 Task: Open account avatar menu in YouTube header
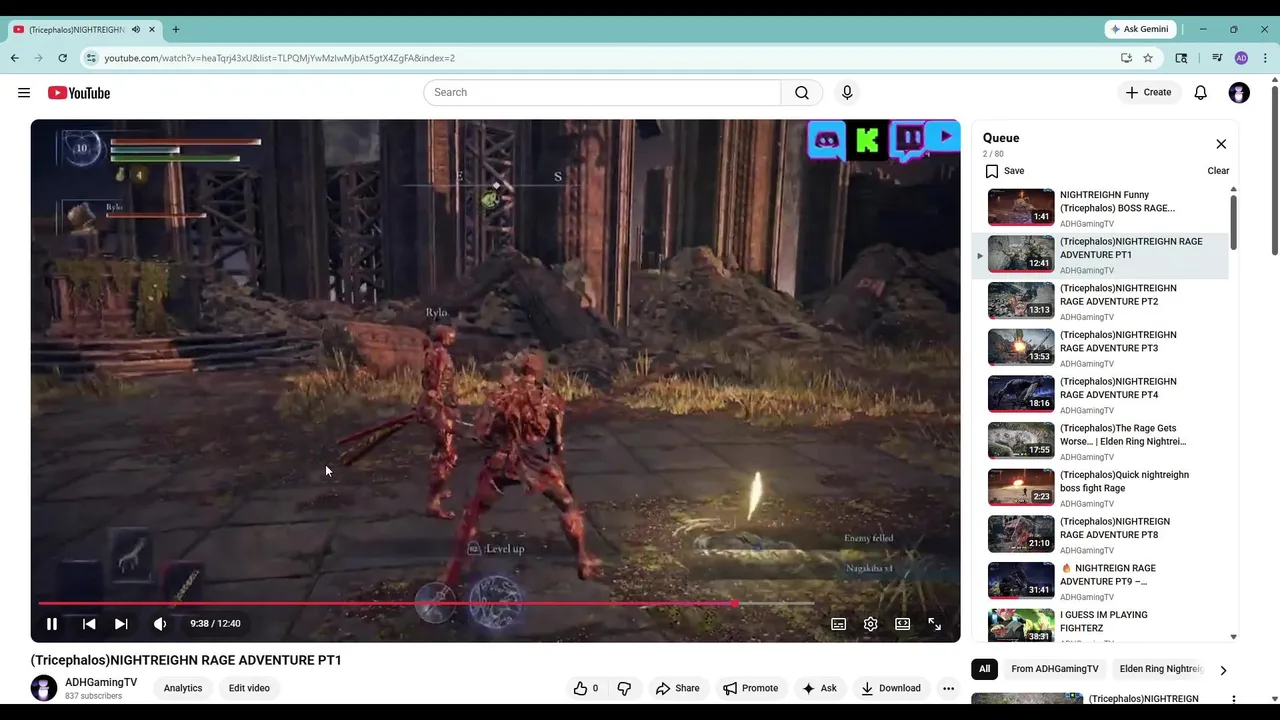[x=1239, y=92]
